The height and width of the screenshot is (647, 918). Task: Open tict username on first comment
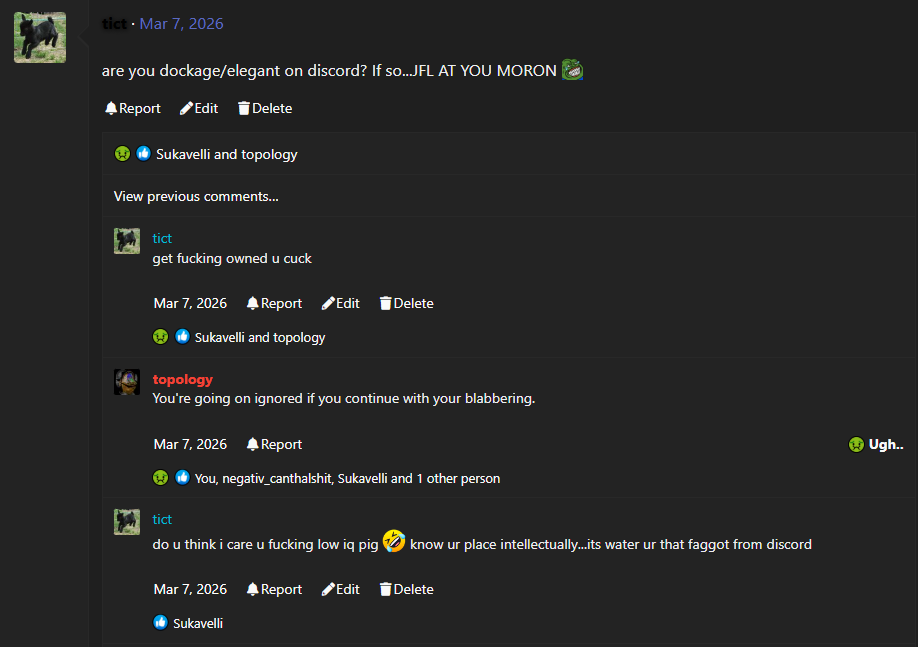tap(162, 238)
